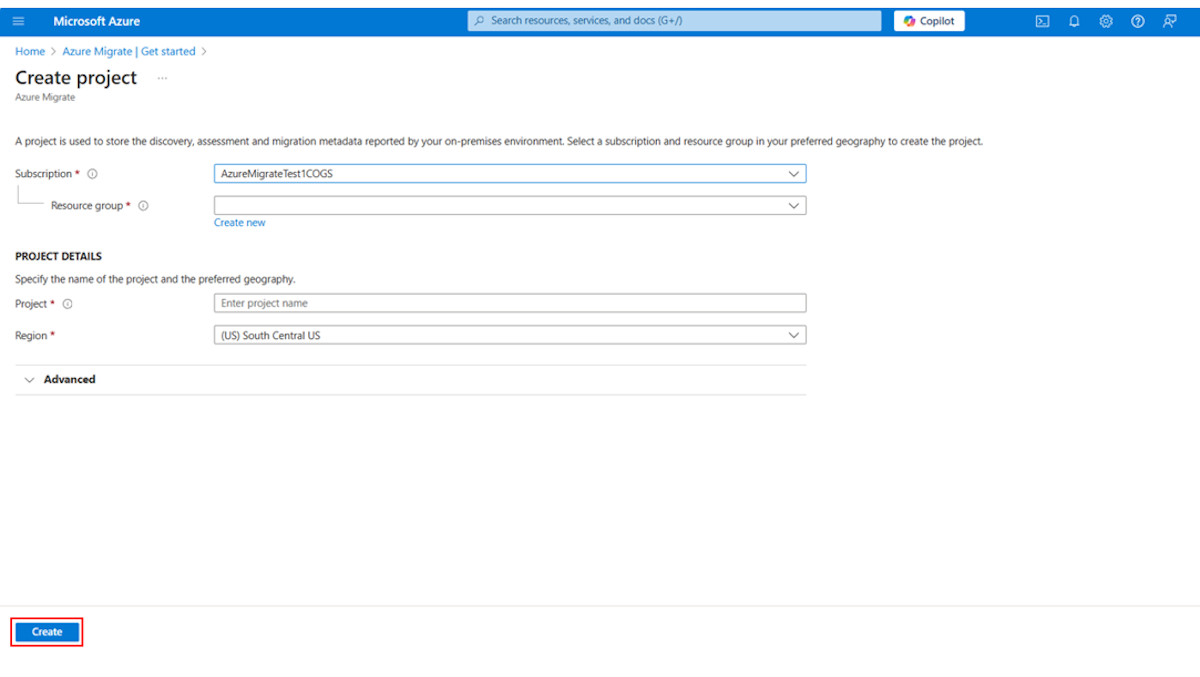Open the ellipsis menu beside Create project
This screenshot has height=677, width=1200.
point(162,78)
